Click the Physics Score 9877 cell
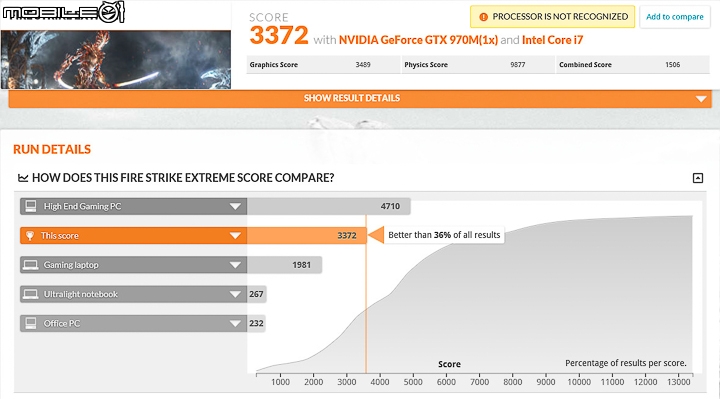 tap(478, 65)
